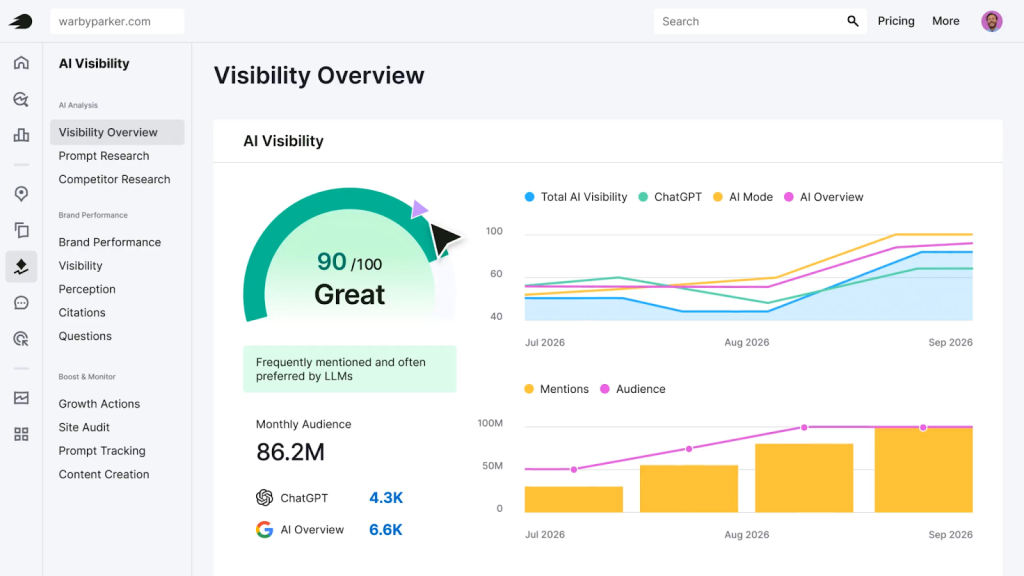Click the 4.3K ChatGPT value
This screenshot has width=1024, height=576.
(x=386, y=498)
